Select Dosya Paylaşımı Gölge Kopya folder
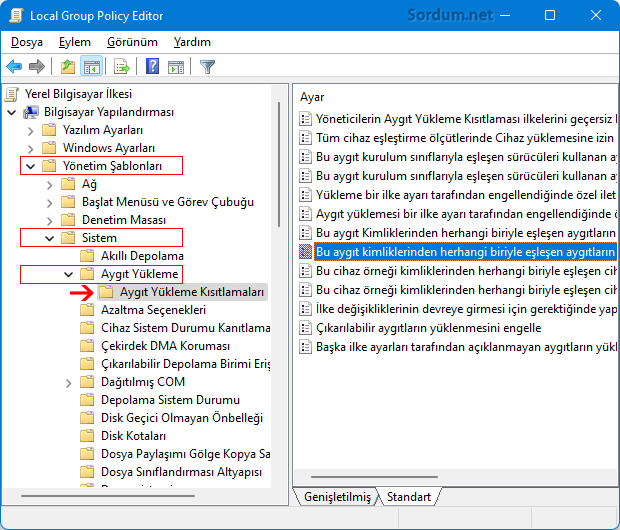The height and width of the screenshot is (530, 620). (x=185, y=454)
